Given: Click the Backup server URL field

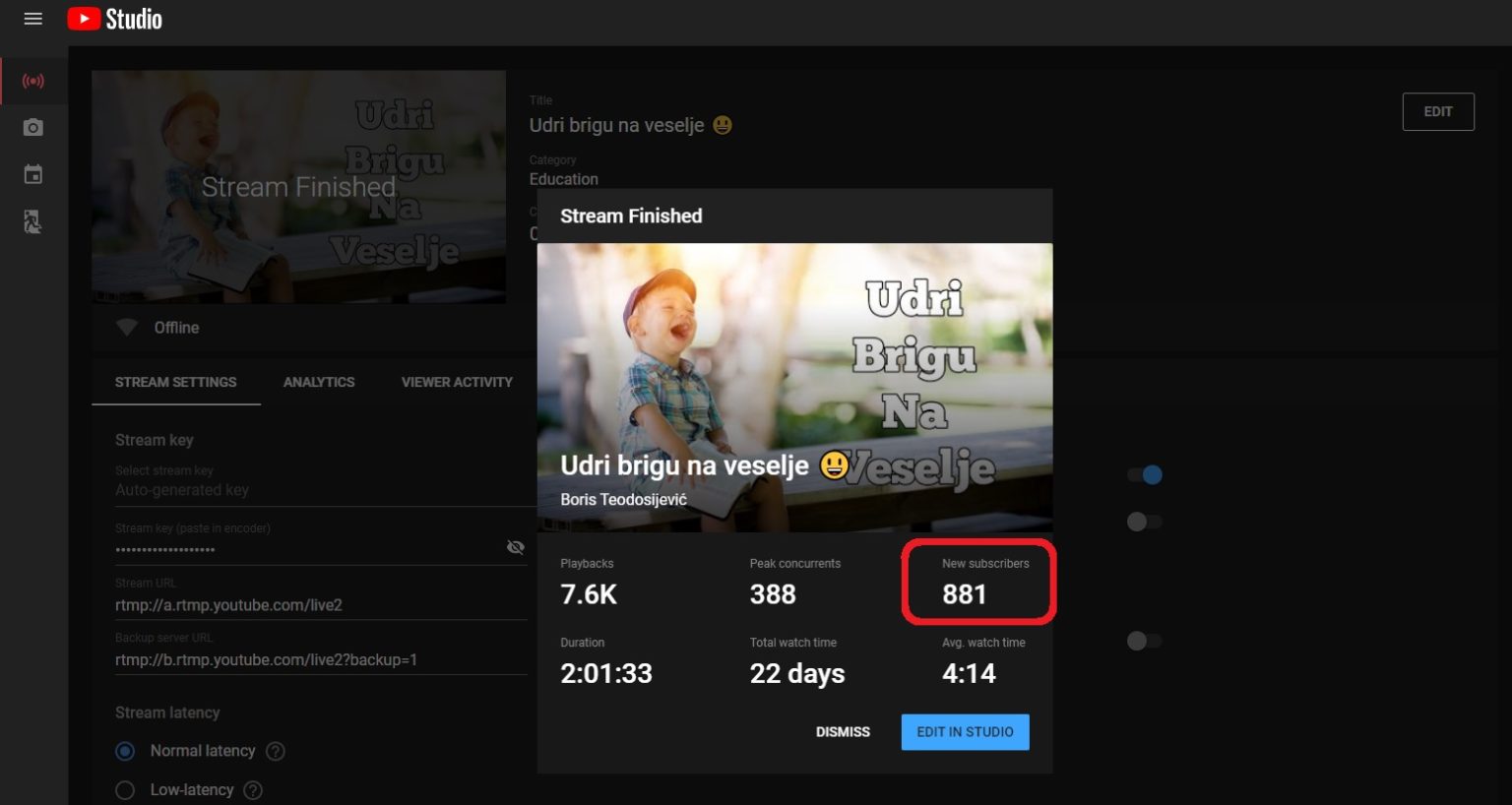Looking at the screenshot, I should (x=321, y=660).
